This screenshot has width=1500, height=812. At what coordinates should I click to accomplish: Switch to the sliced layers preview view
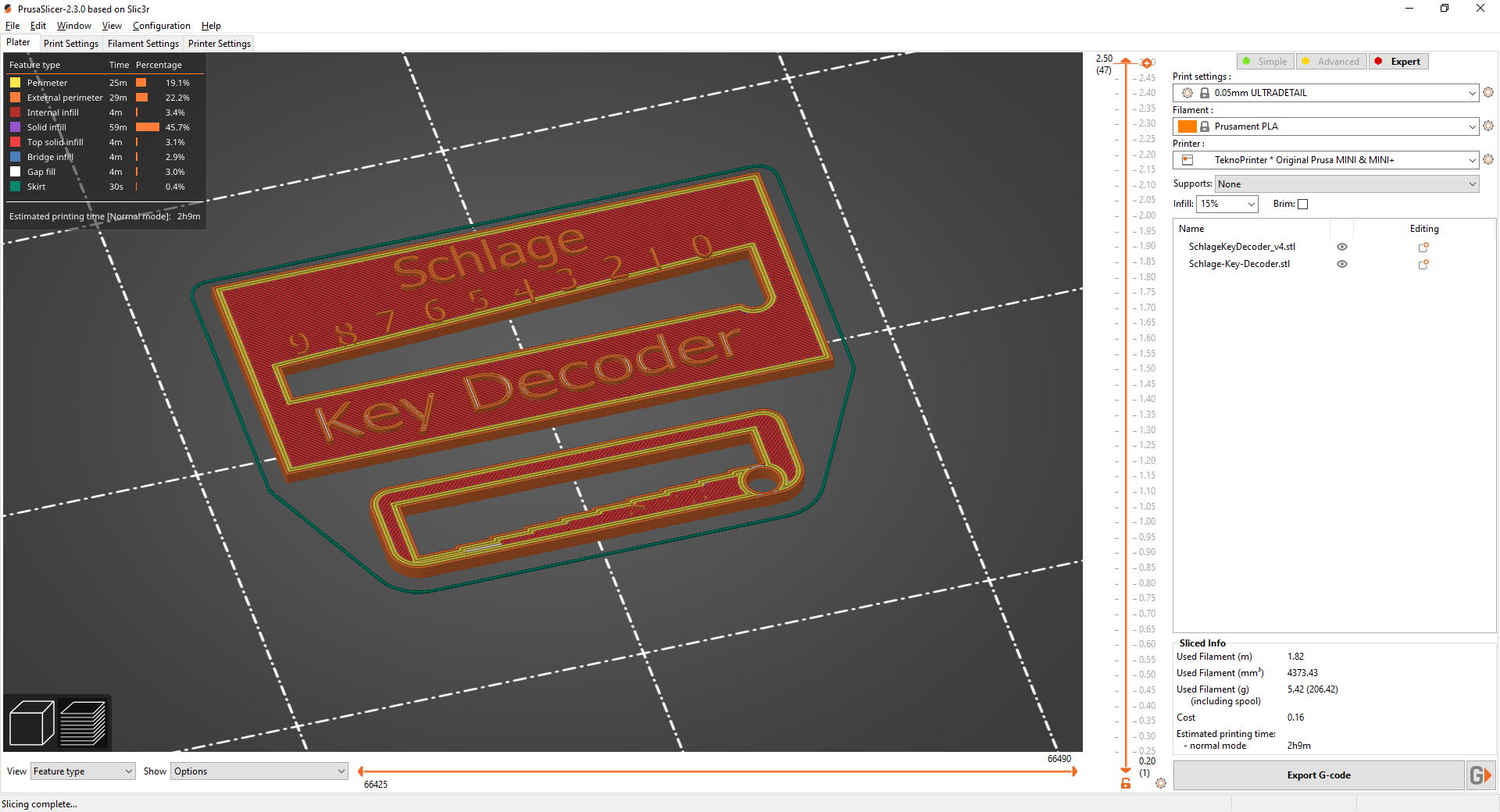pos(83,723)
